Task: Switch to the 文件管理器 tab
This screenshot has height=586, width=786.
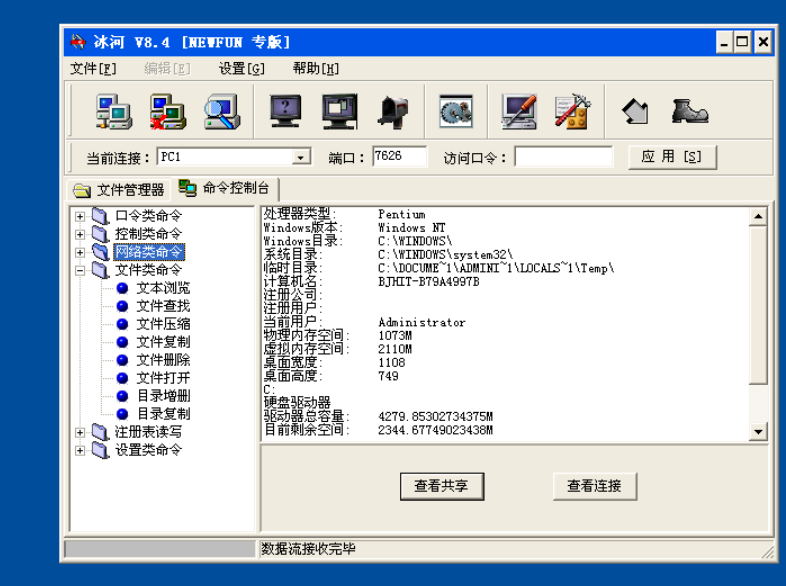Action: (119, 190)
